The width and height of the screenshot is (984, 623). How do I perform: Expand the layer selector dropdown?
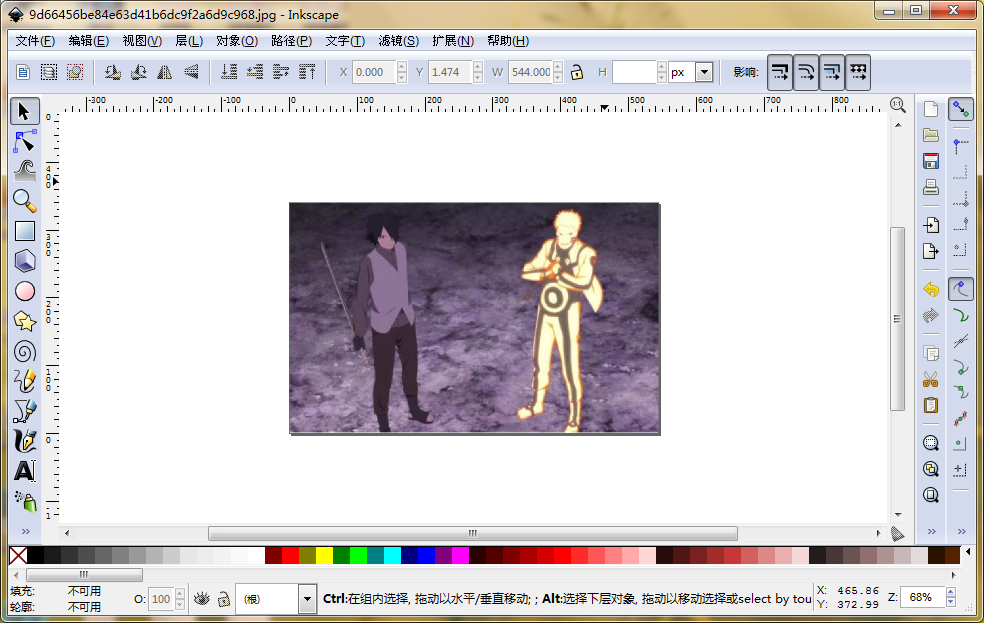coord(307,599)
